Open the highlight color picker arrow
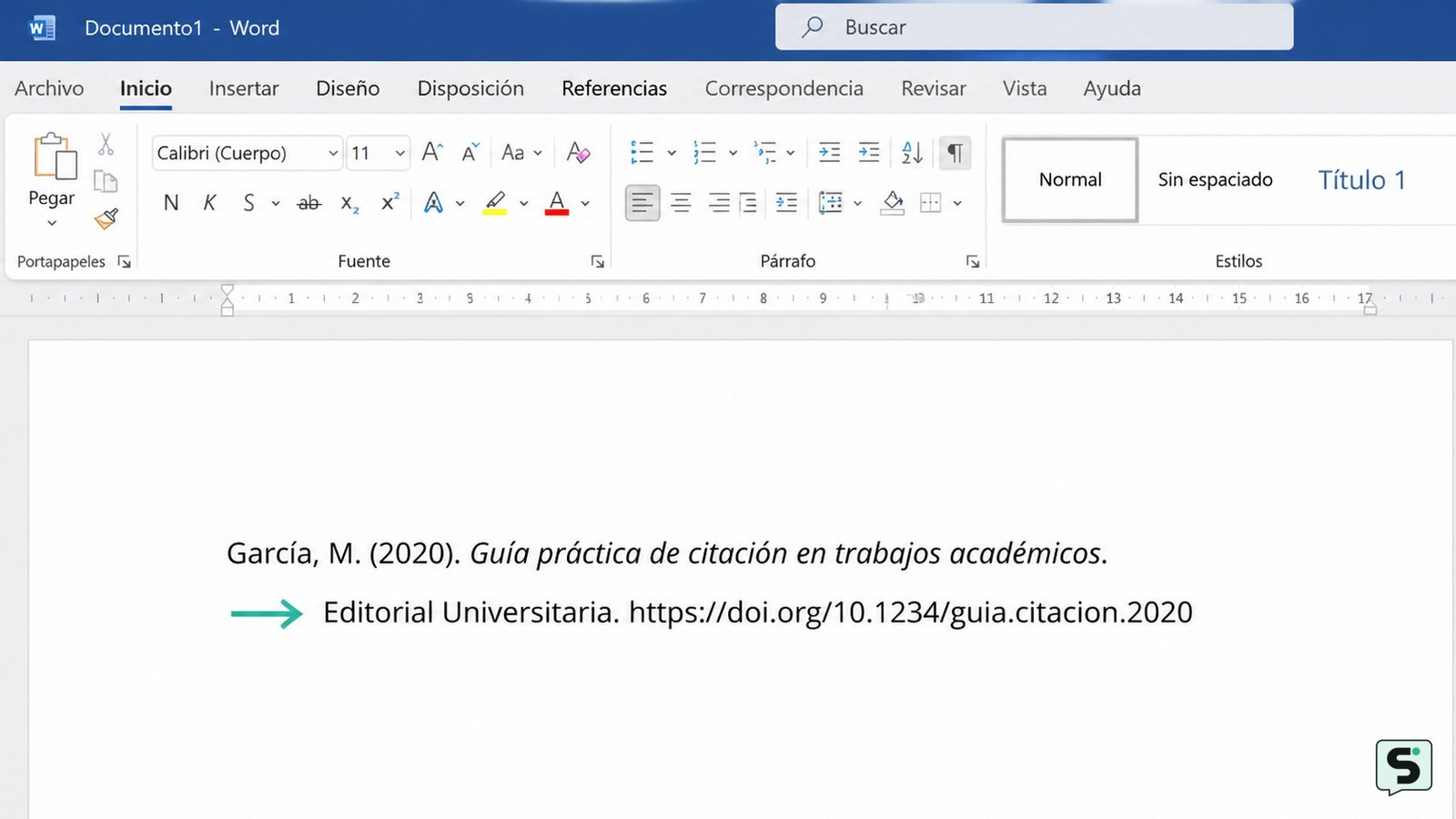 pos(524,203)
